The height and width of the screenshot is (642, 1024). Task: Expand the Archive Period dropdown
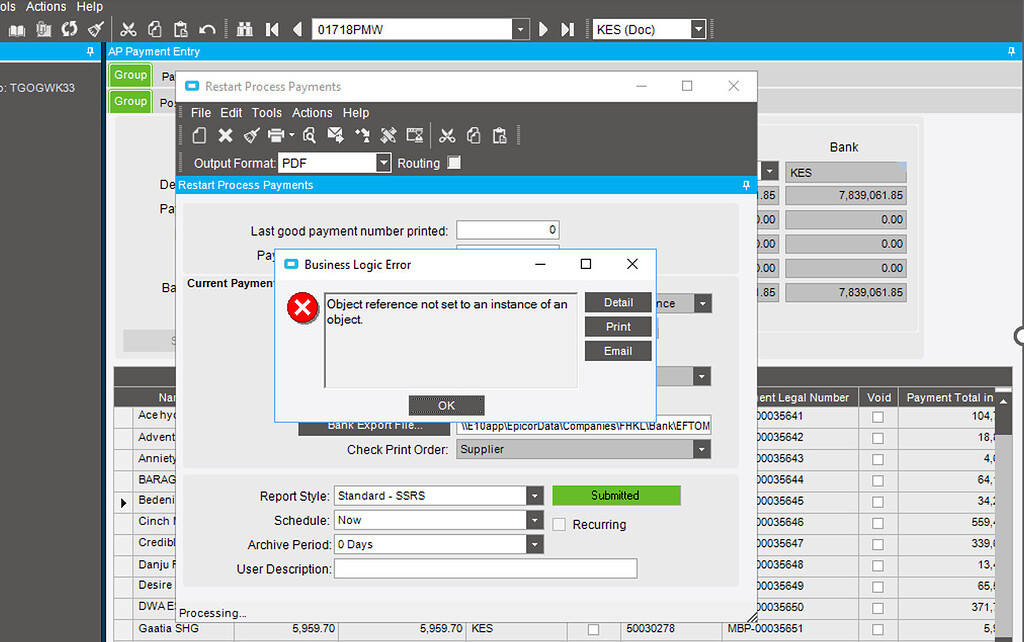coord(534,542)
